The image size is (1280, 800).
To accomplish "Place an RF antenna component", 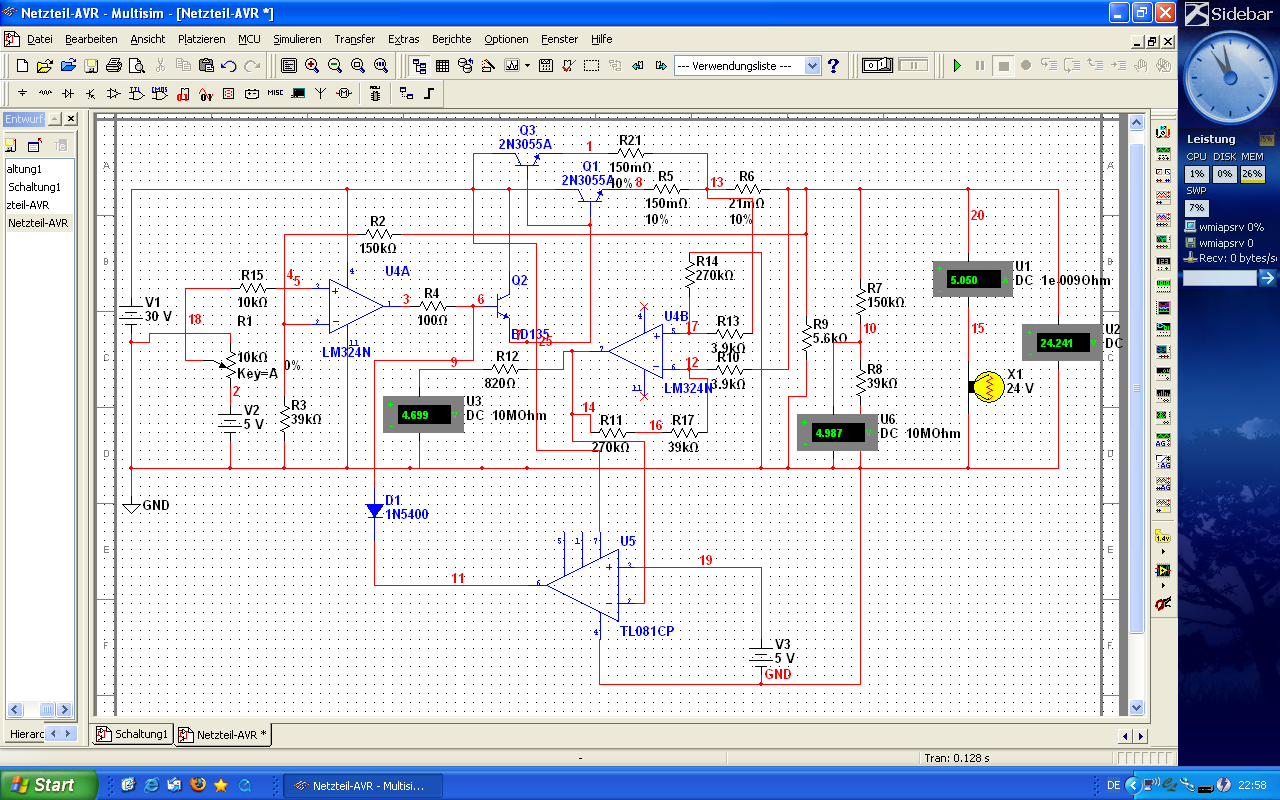I will click(320, 93).
